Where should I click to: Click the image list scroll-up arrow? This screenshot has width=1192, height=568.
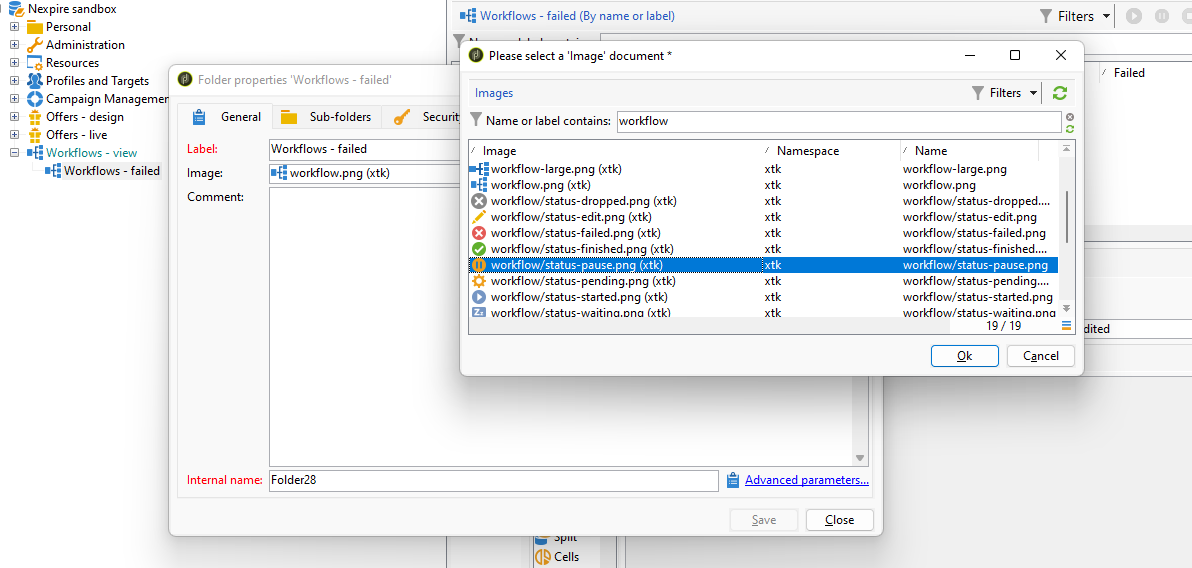[x=1066, y=148]
